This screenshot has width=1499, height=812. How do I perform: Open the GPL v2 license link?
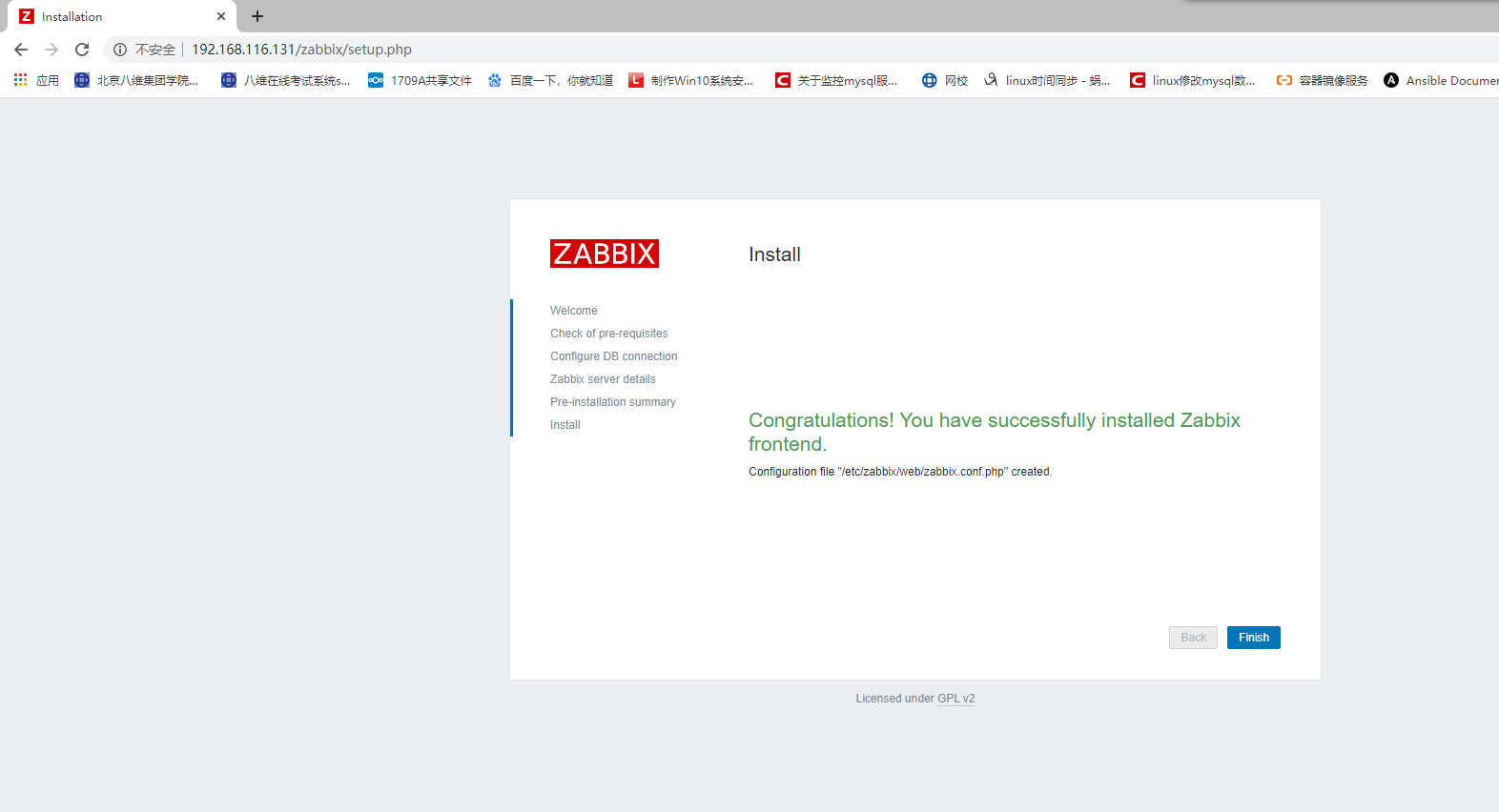pyautogui.click(x=955, y=699)
